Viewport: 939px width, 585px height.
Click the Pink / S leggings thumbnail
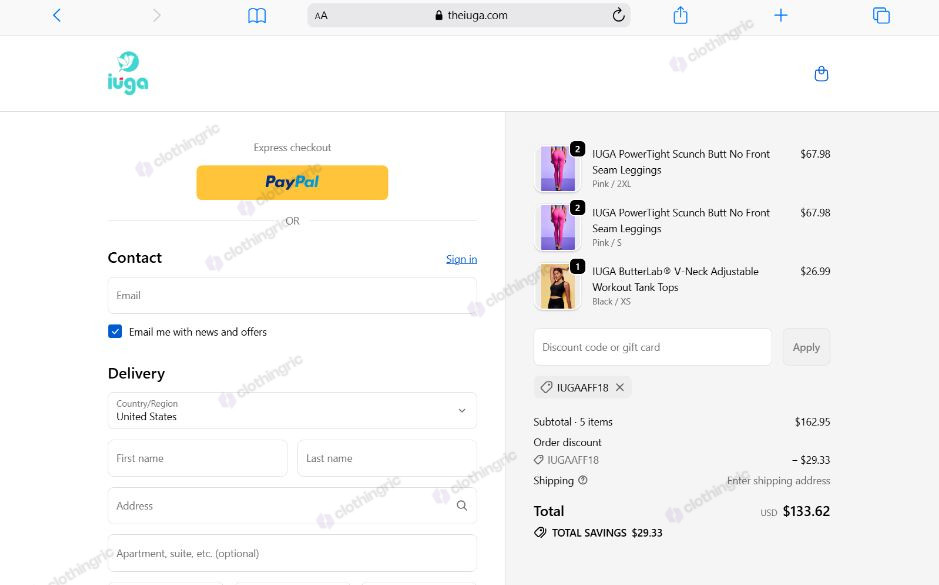click(x=558, y=228)
